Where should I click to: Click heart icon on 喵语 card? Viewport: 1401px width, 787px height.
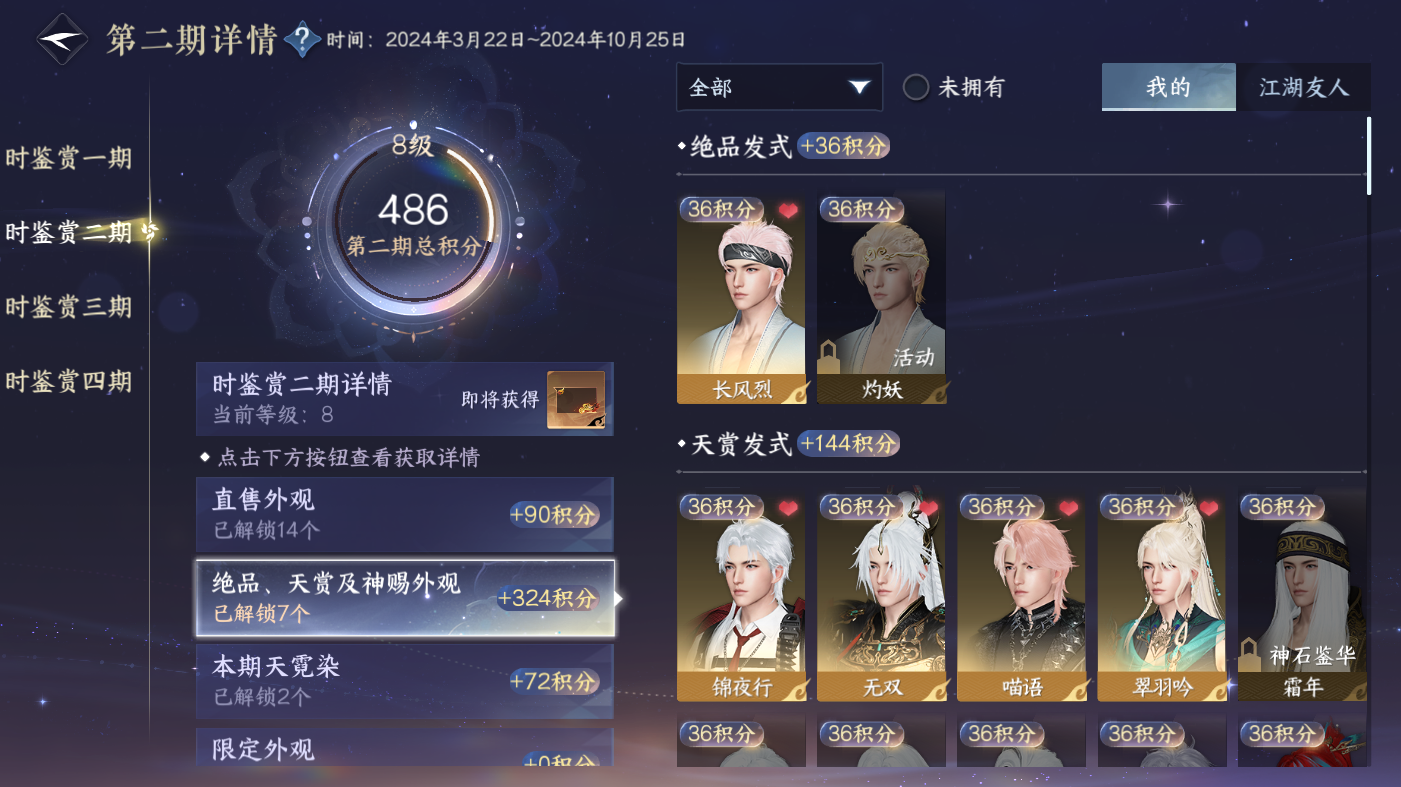point(1068,508)
